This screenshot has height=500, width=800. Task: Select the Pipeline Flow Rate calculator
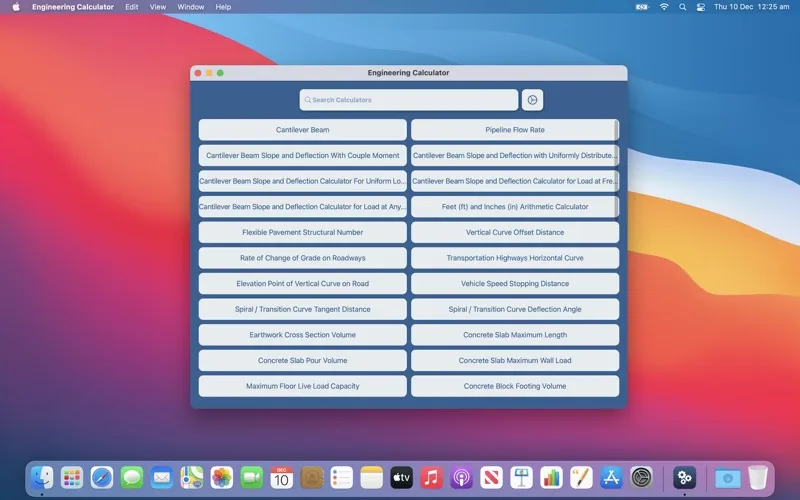(514, 130)
